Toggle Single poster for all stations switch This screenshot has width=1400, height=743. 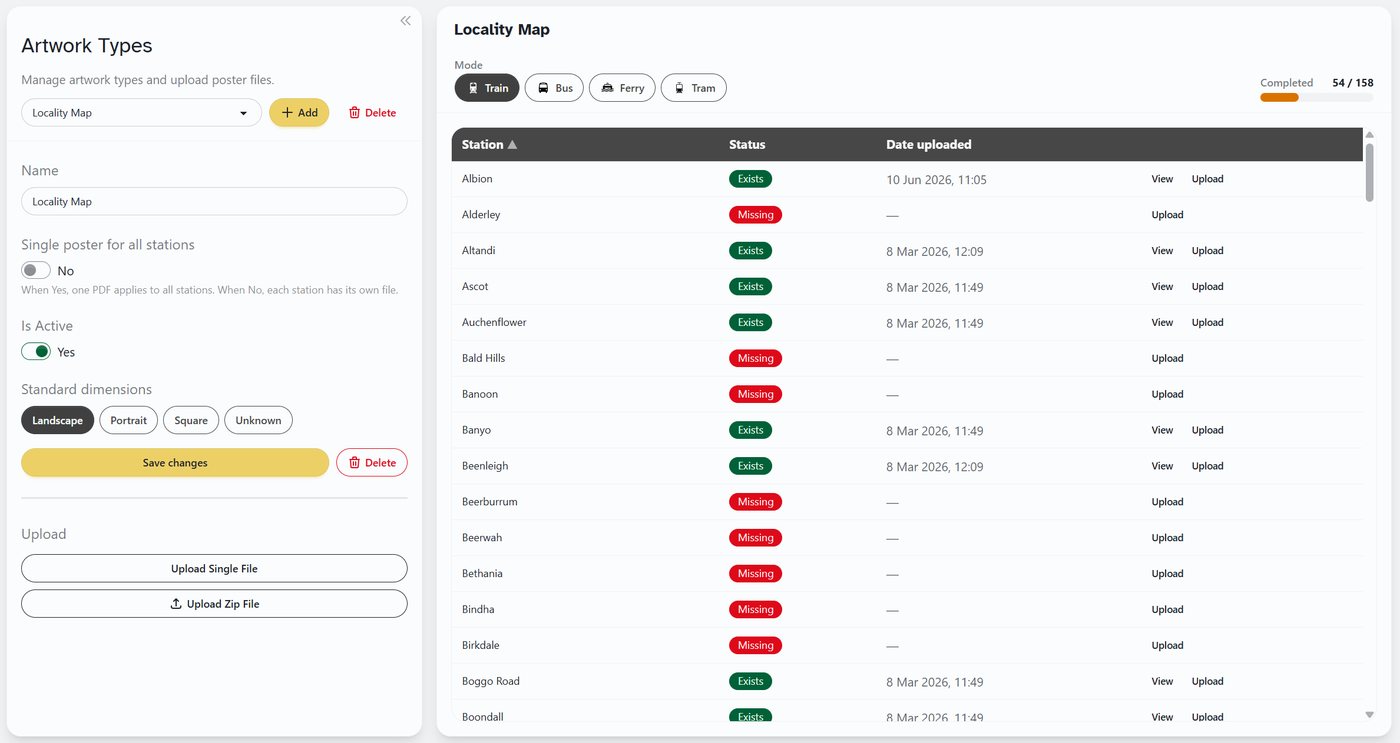tap(36, 271)
